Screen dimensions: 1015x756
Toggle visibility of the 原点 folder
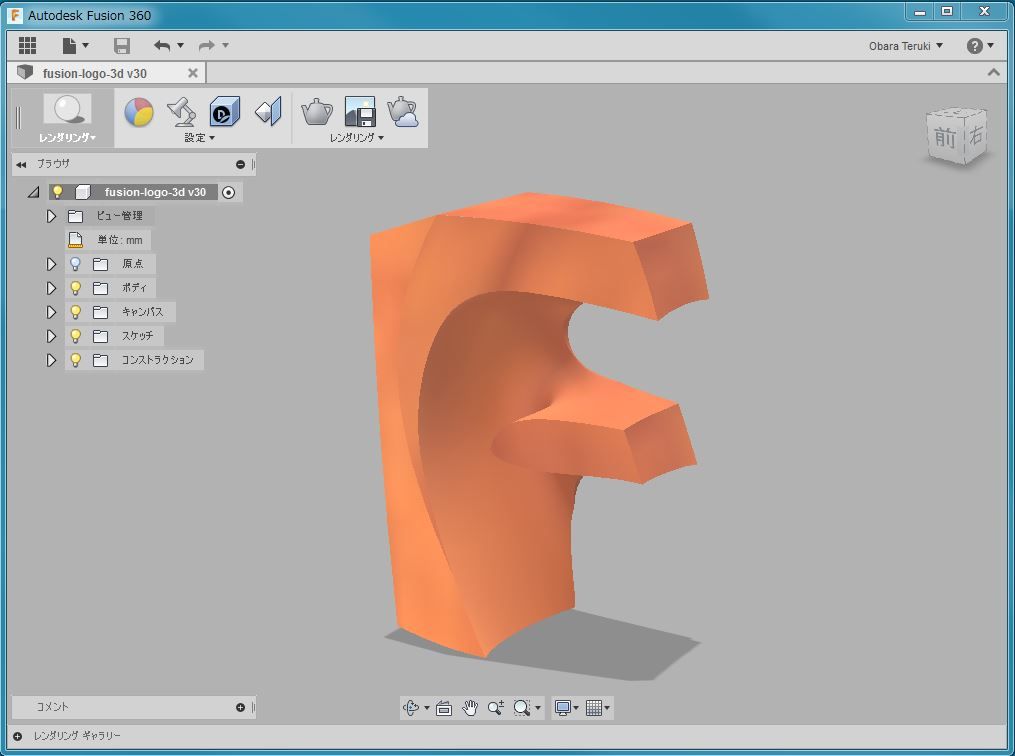point(76,263)
